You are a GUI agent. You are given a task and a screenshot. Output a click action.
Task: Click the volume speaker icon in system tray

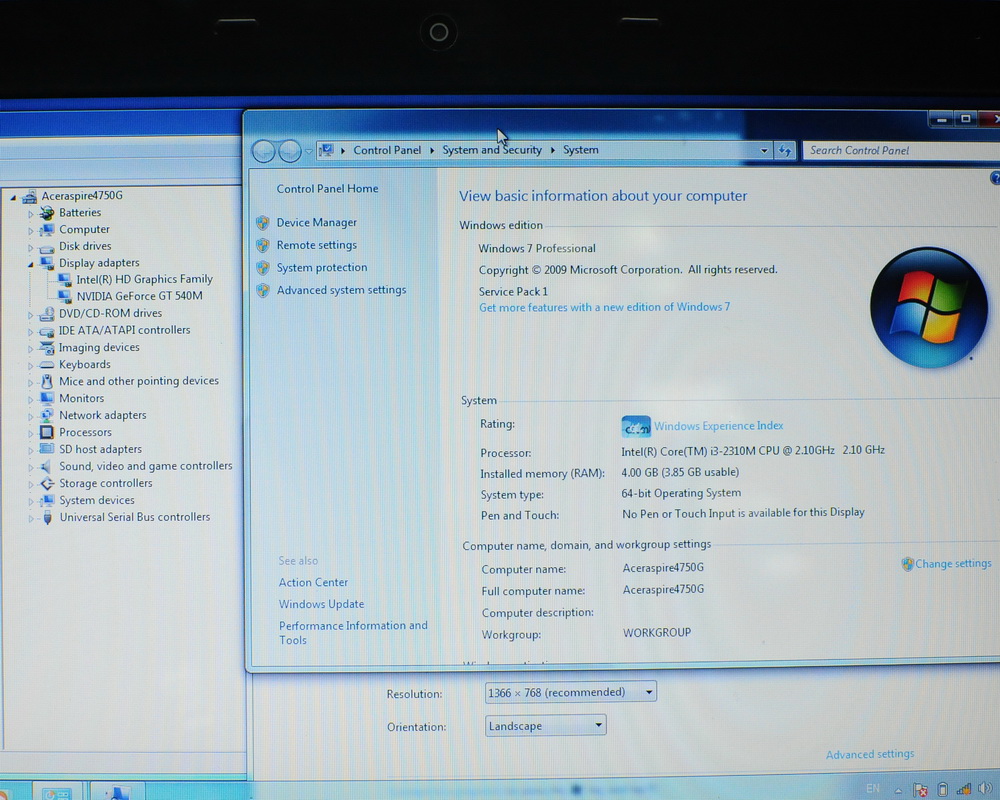986,789
